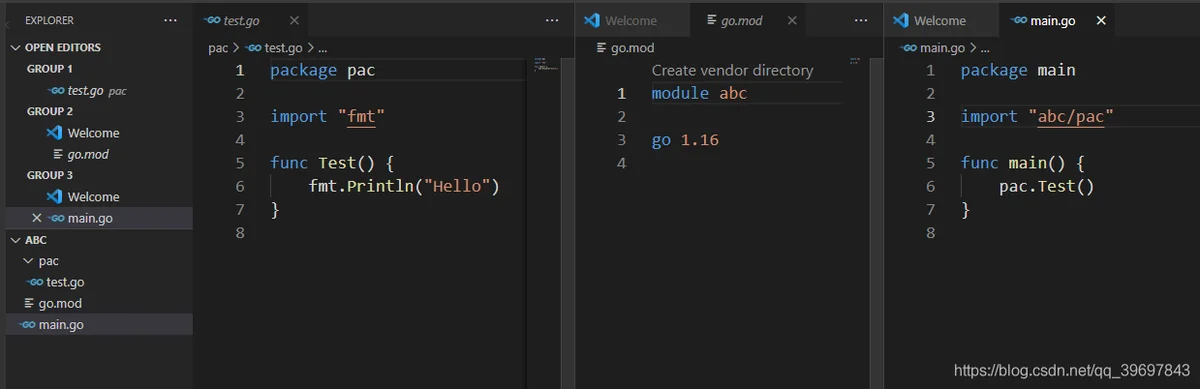Click package main line in main.go

(x=1018, y=70)
